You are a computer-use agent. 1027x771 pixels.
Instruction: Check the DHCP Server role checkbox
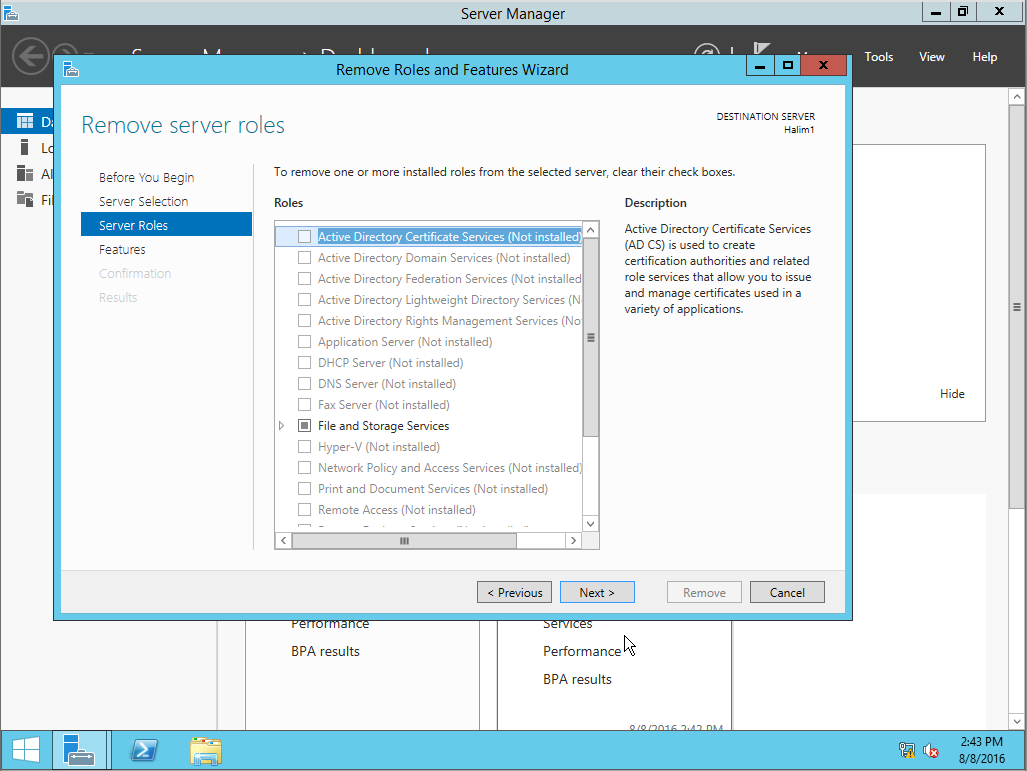tap(304, 362)
